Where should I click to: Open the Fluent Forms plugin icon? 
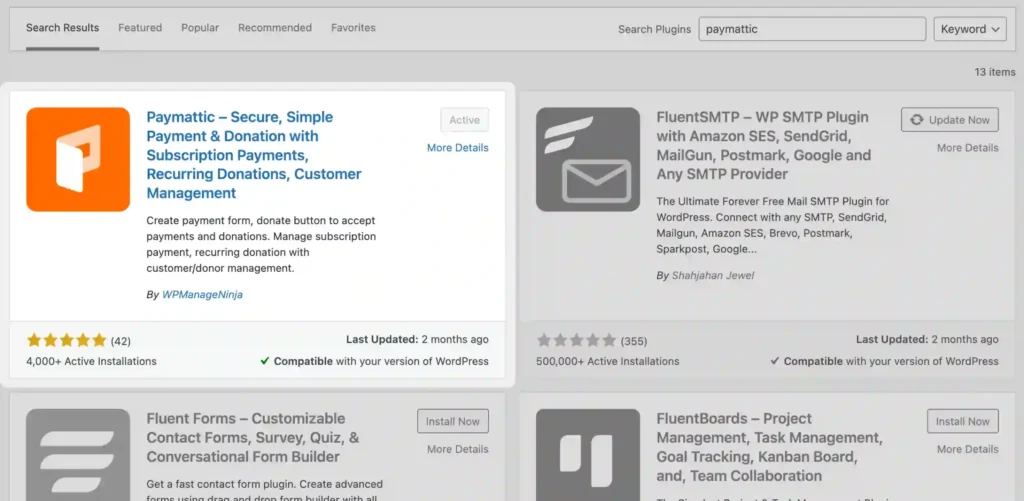[78, 455]
